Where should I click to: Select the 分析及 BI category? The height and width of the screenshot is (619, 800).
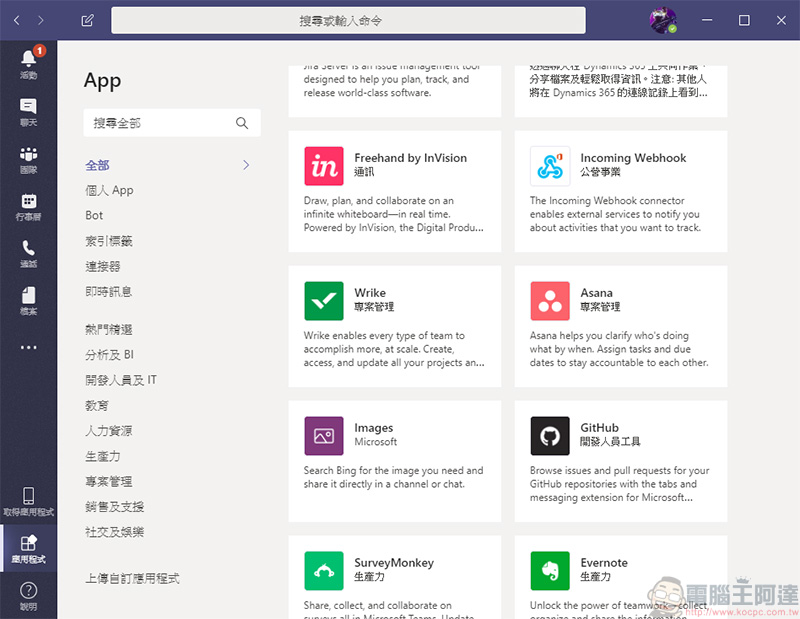(109, 354)
